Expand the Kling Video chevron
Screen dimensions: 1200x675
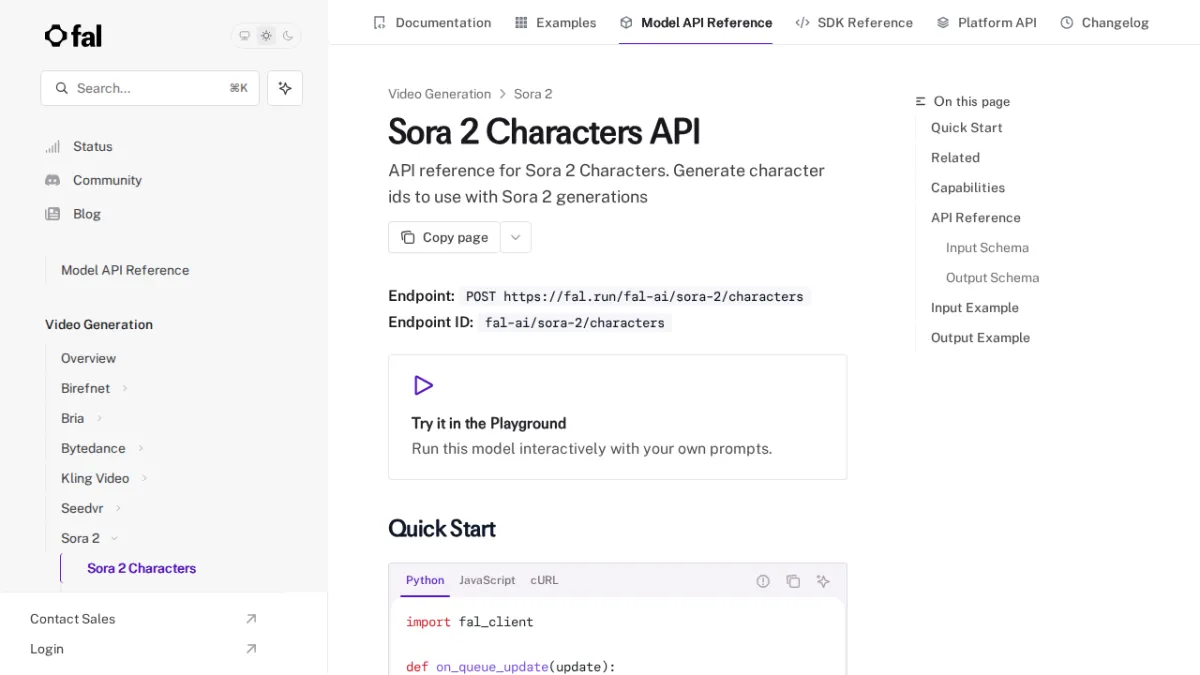click(144, 478)
